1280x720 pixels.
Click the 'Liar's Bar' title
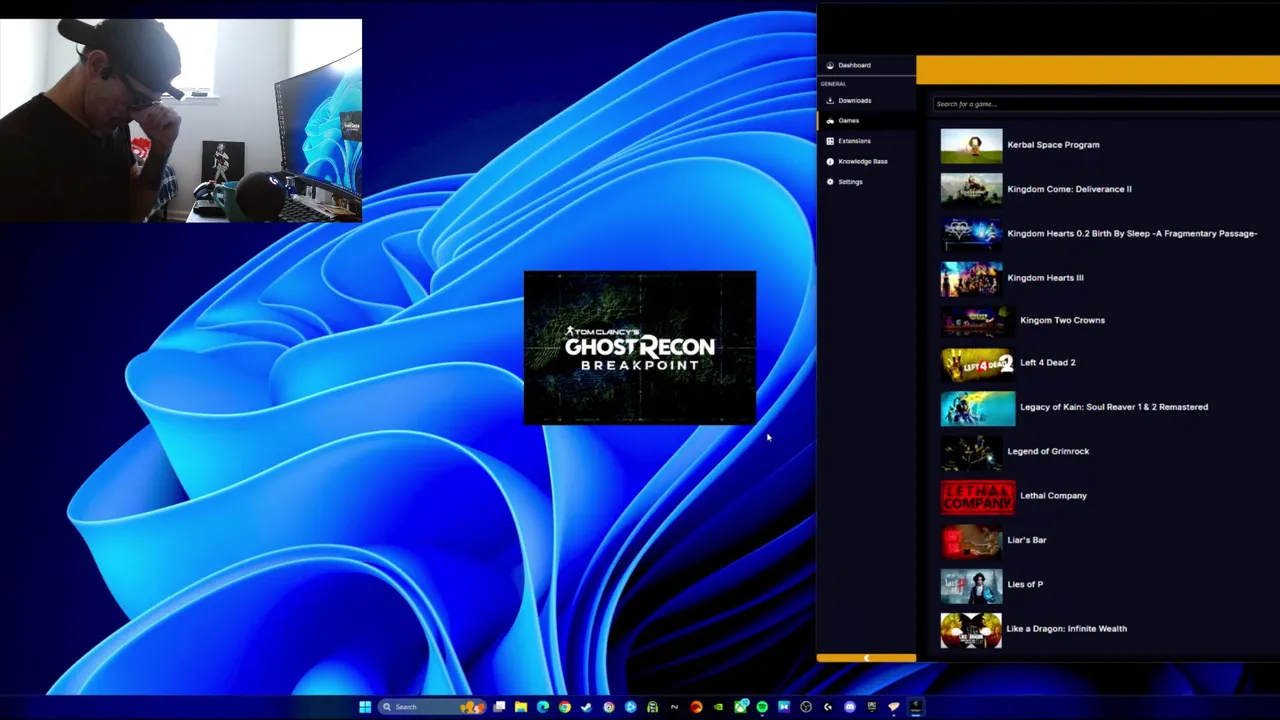[1027, 540]
